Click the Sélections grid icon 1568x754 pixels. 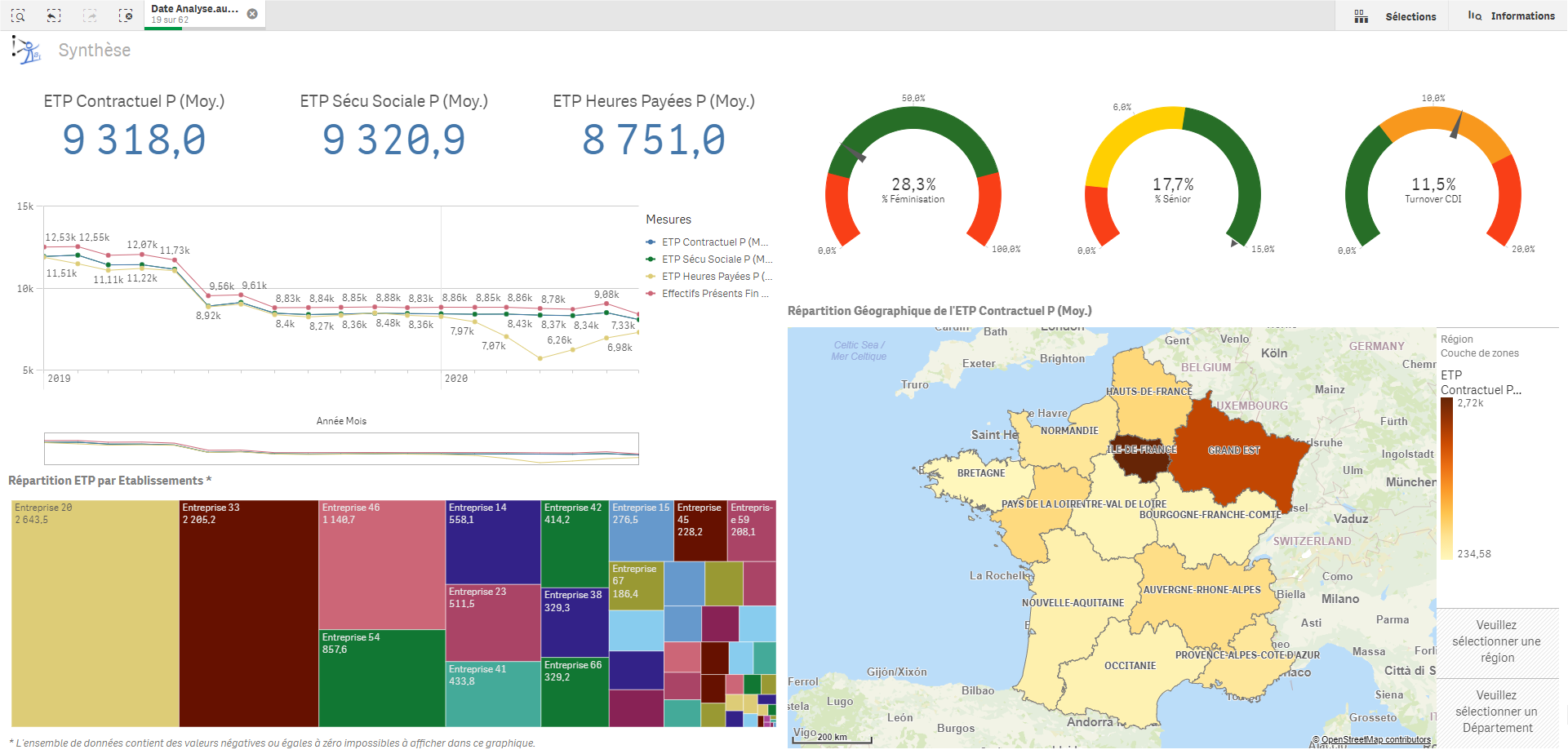1361,16
